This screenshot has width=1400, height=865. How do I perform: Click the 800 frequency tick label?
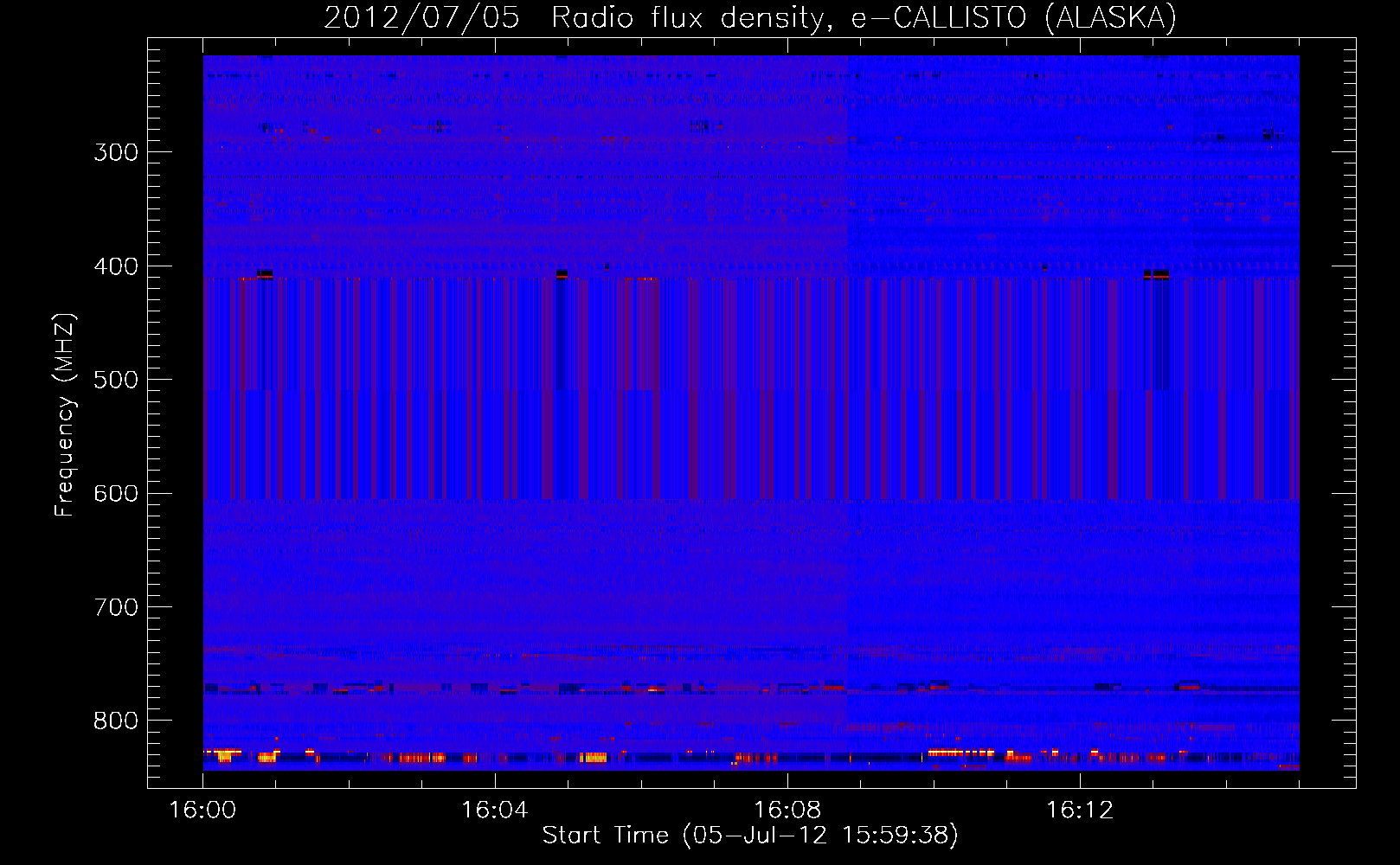pyautogui.click(x=116, y=721)
